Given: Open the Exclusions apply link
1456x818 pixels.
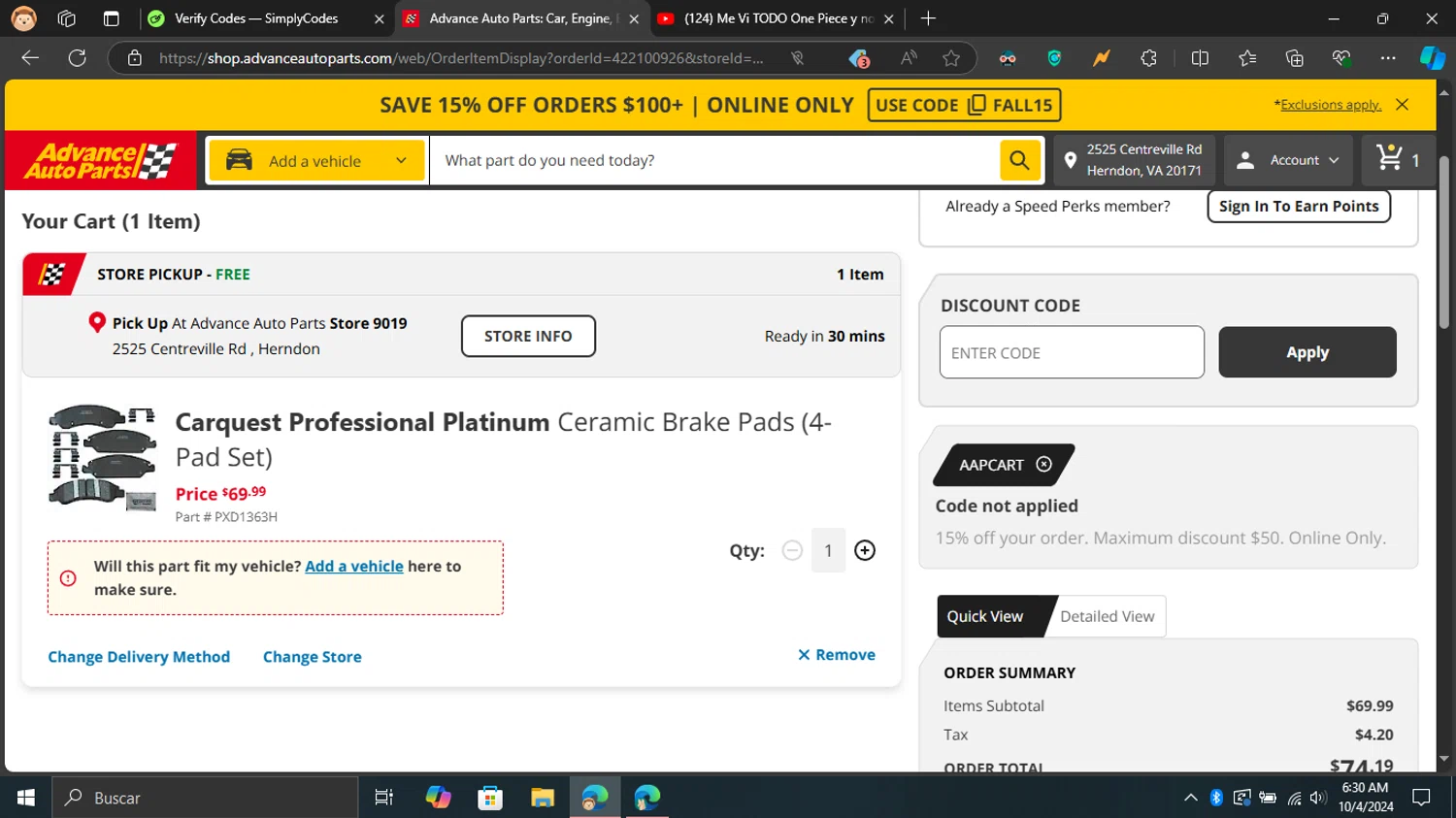Looking at the screenshot, I should tap(1331, 105).
